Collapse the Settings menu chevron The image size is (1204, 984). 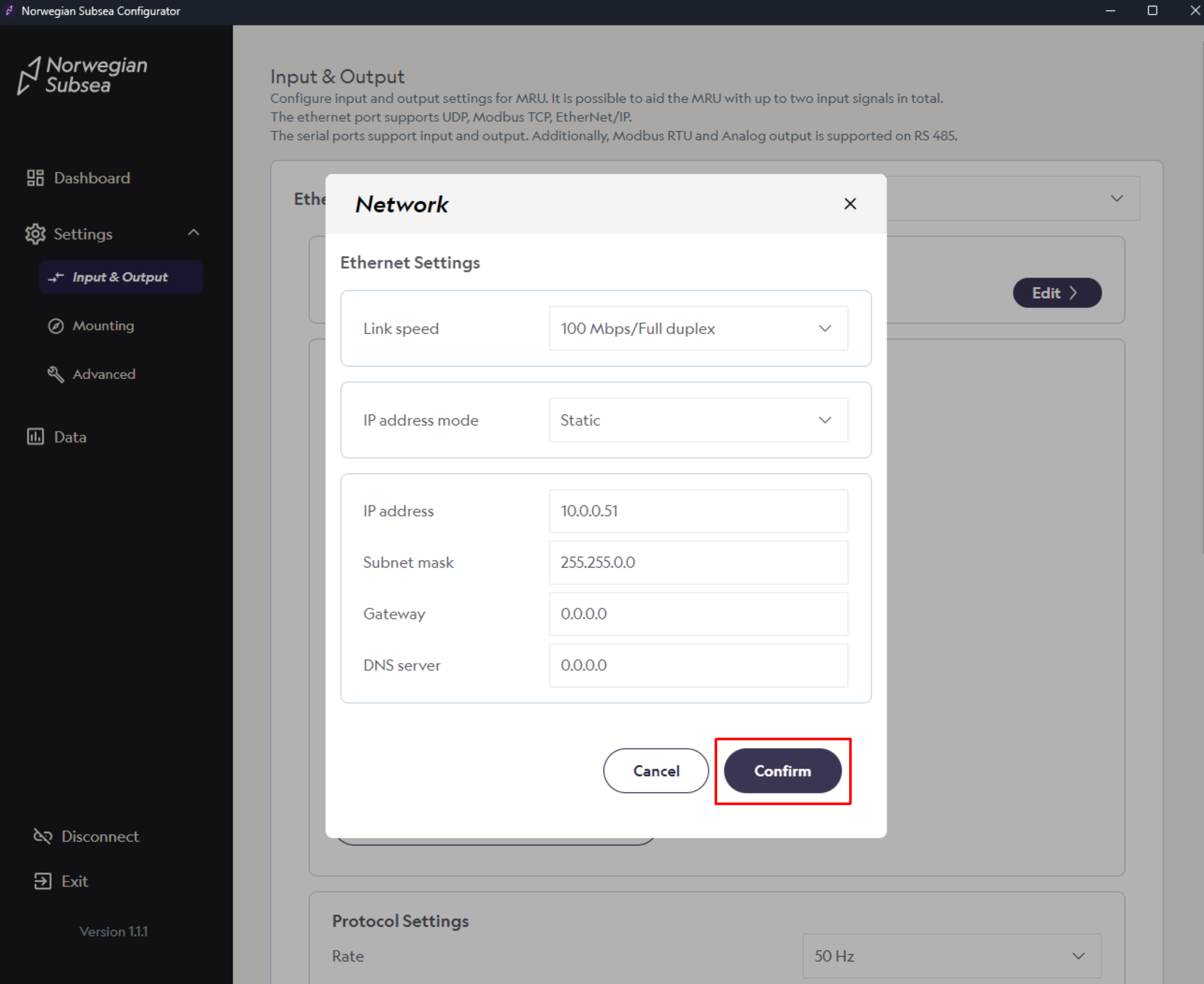(194, 233)
